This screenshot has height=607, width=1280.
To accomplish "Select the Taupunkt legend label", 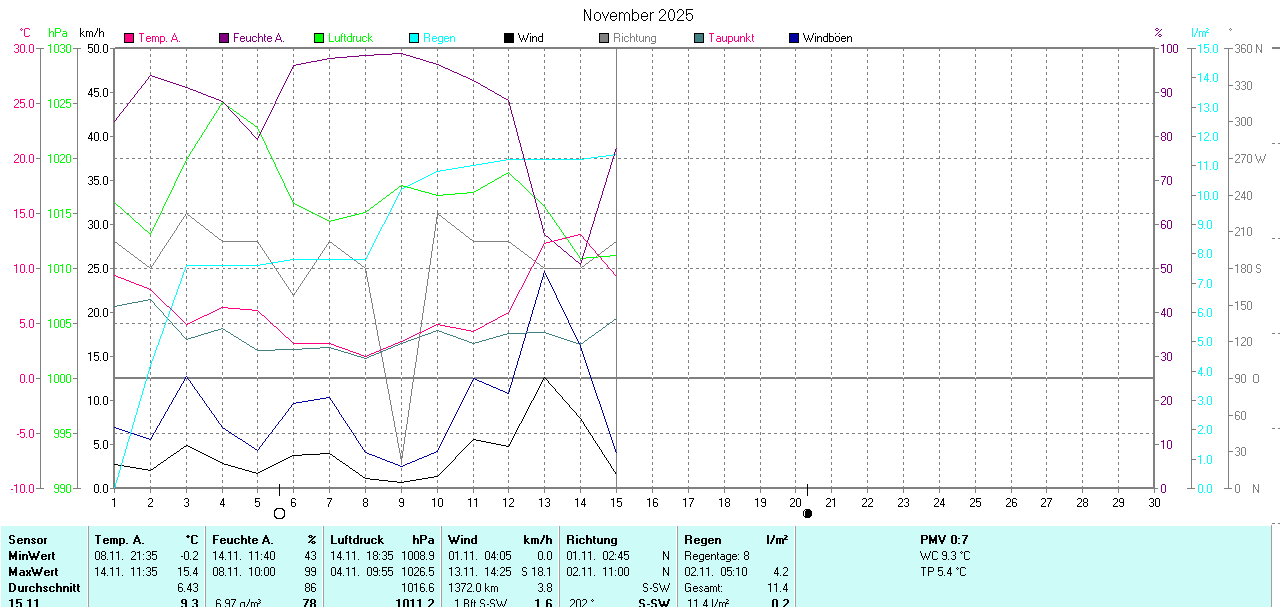I will [731, 38].
